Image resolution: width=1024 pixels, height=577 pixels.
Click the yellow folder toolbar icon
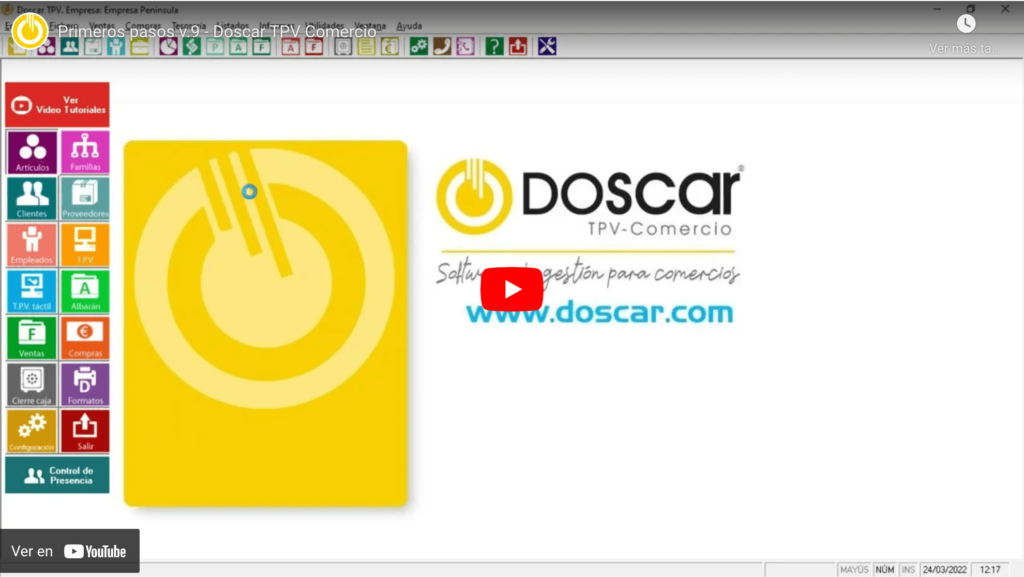click(140, 47)
